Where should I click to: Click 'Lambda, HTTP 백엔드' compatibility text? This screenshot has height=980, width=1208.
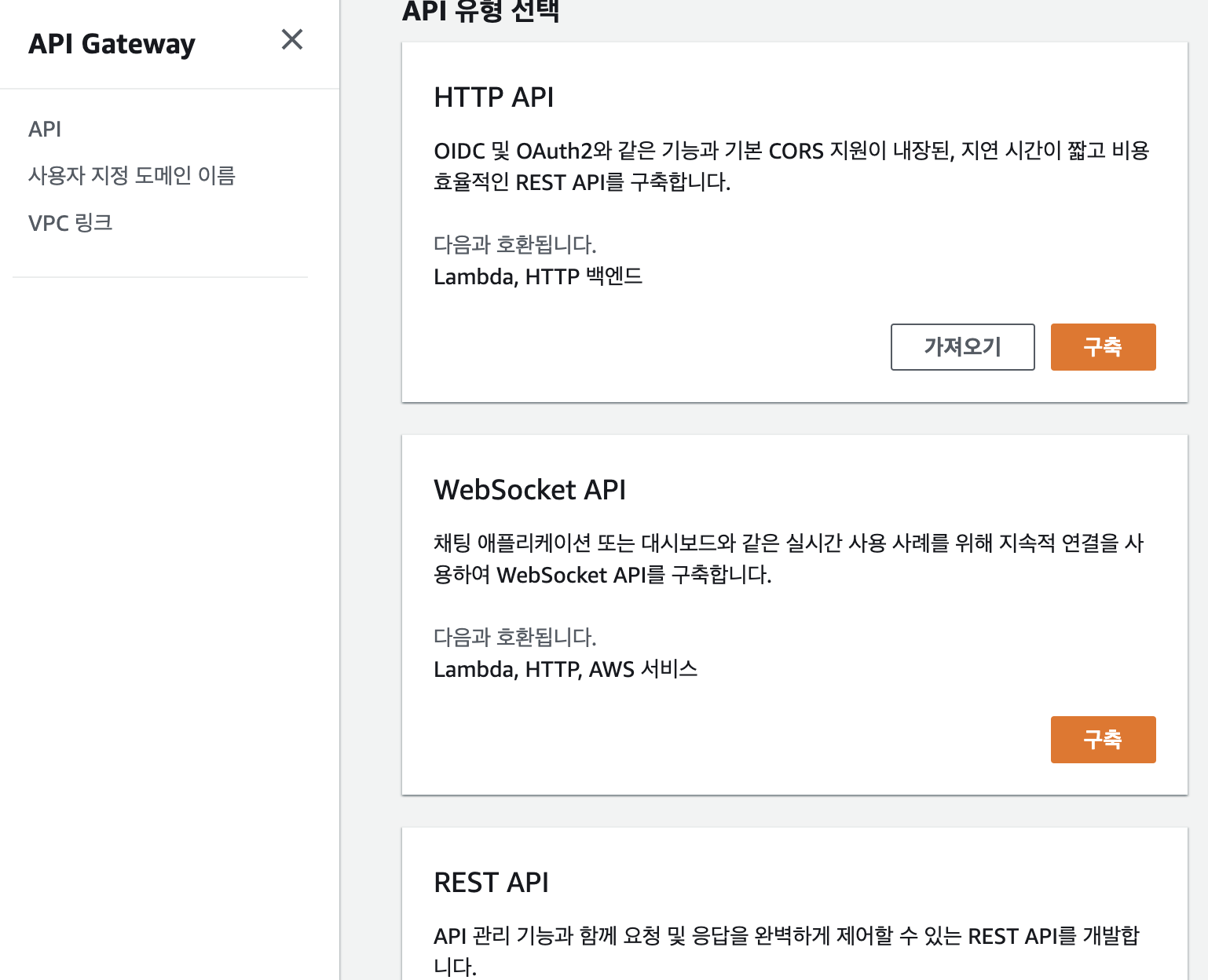coord(538,276)
